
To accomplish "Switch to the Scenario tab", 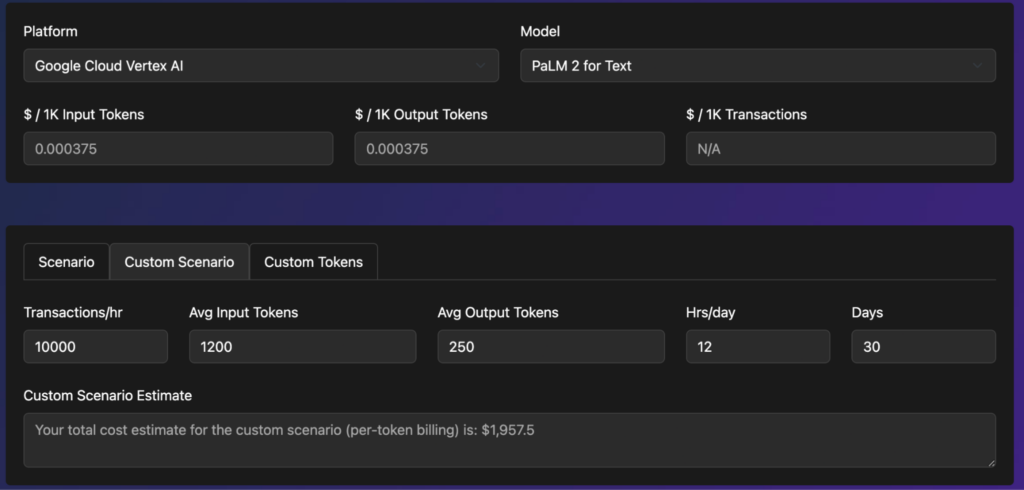I will (66, 262).
